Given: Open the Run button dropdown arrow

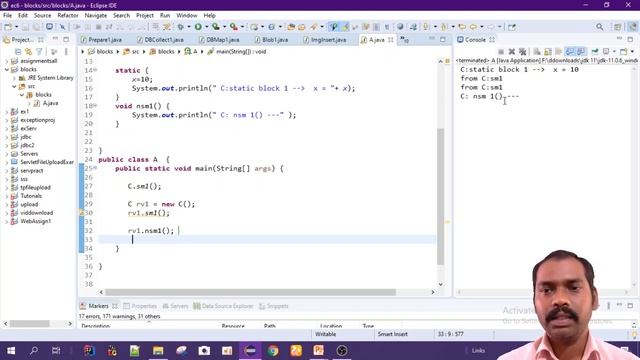Looking at the screenshot, I should pyautogui.click(x=206, y=27).
